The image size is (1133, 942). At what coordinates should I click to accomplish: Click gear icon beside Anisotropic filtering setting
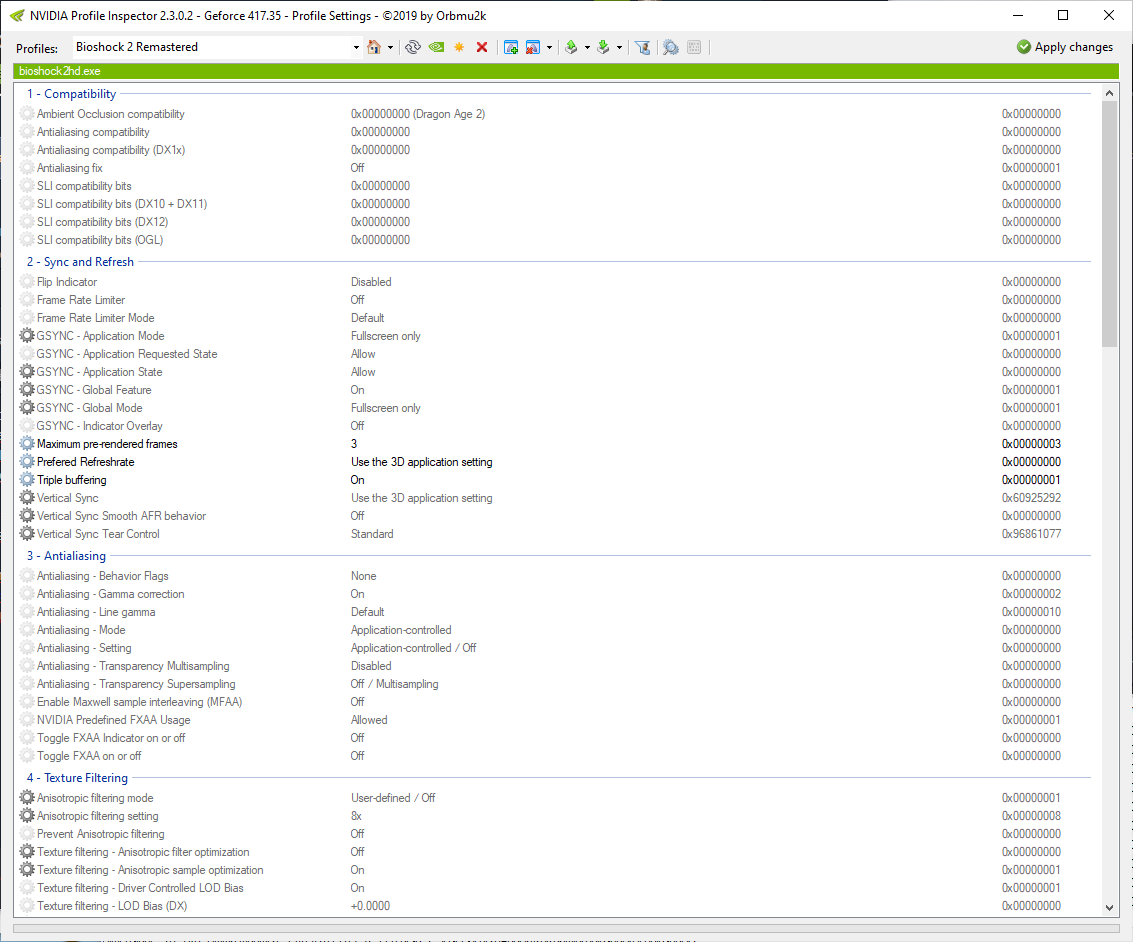point(27,816)
